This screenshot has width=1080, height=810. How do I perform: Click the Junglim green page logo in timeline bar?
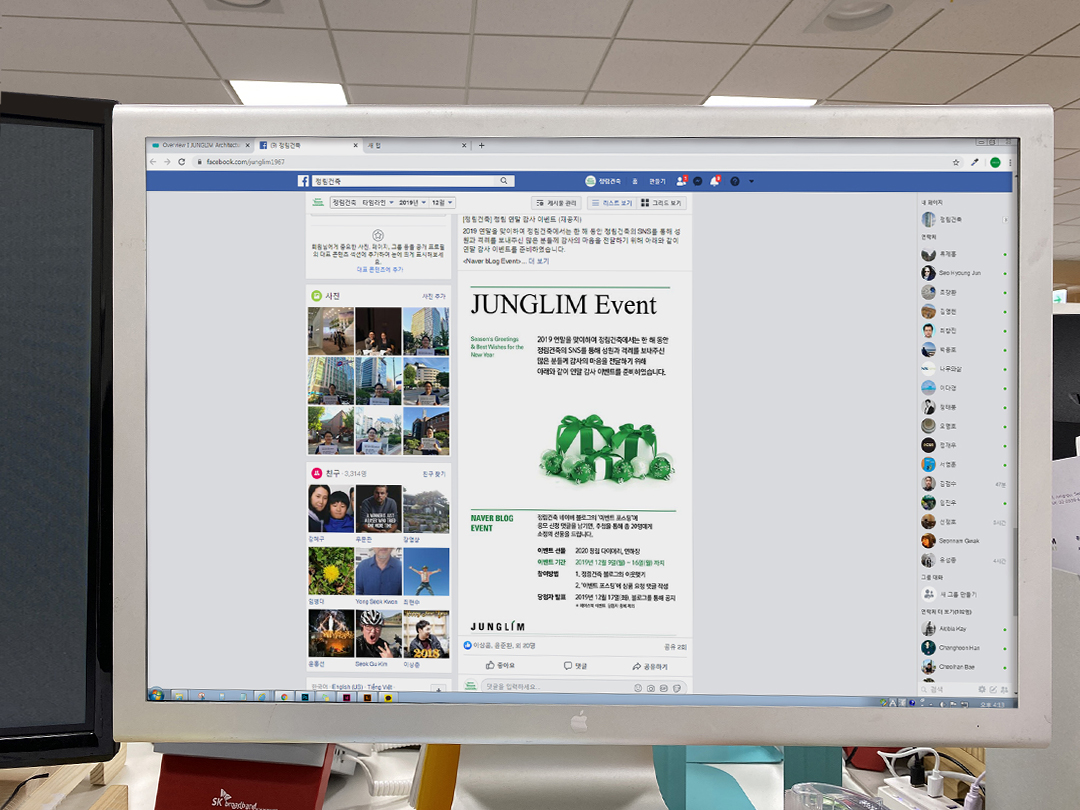tap(318, 202)
